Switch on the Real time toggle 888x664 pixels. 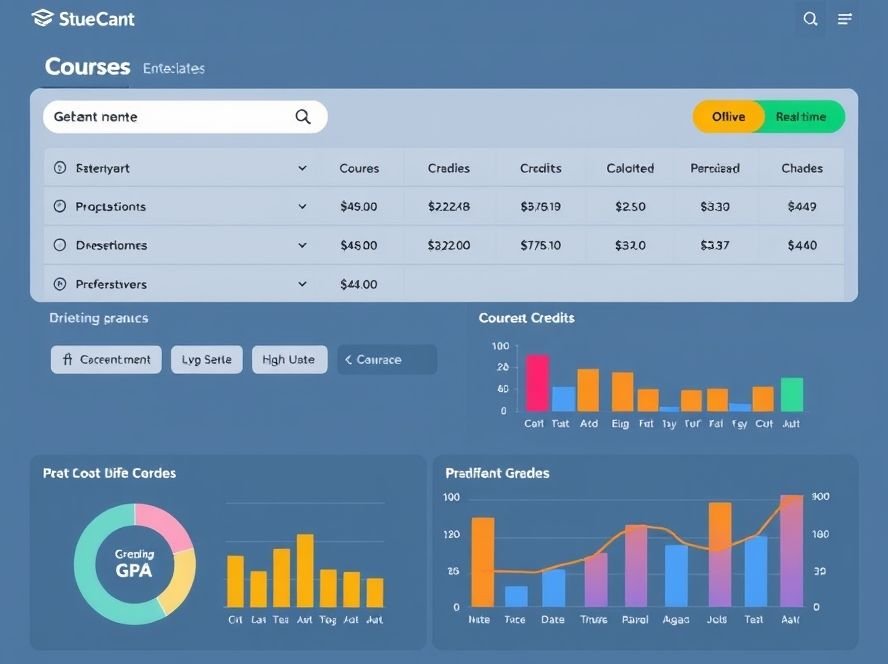[x=800, y=117]
